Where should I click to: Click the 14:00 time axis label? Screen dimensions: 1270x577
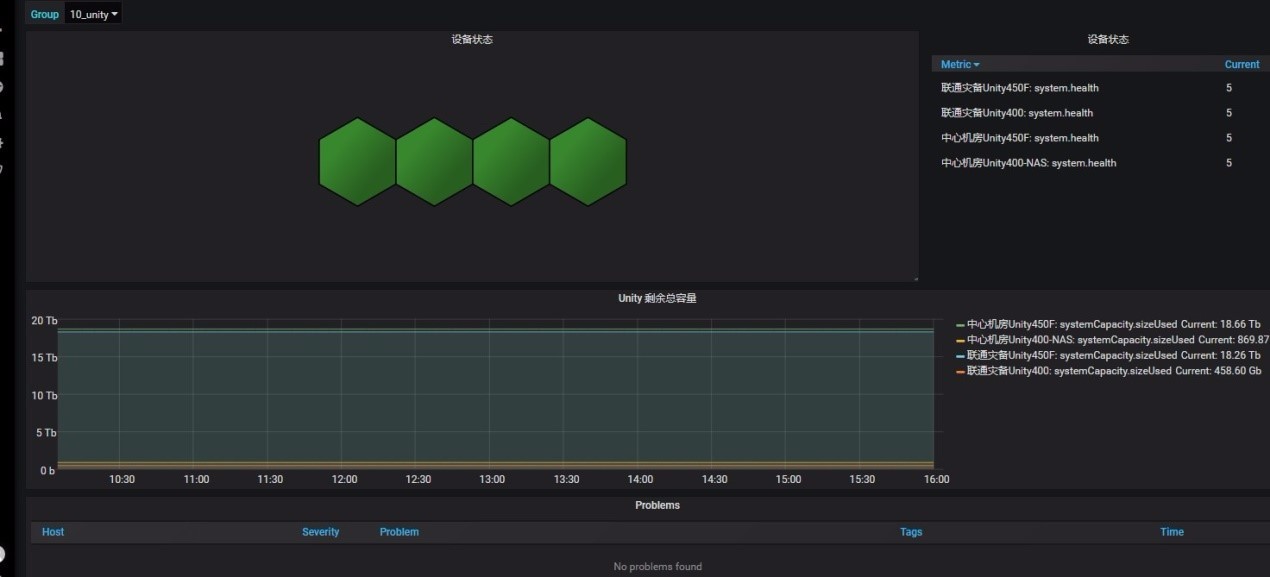pos(640,479)
